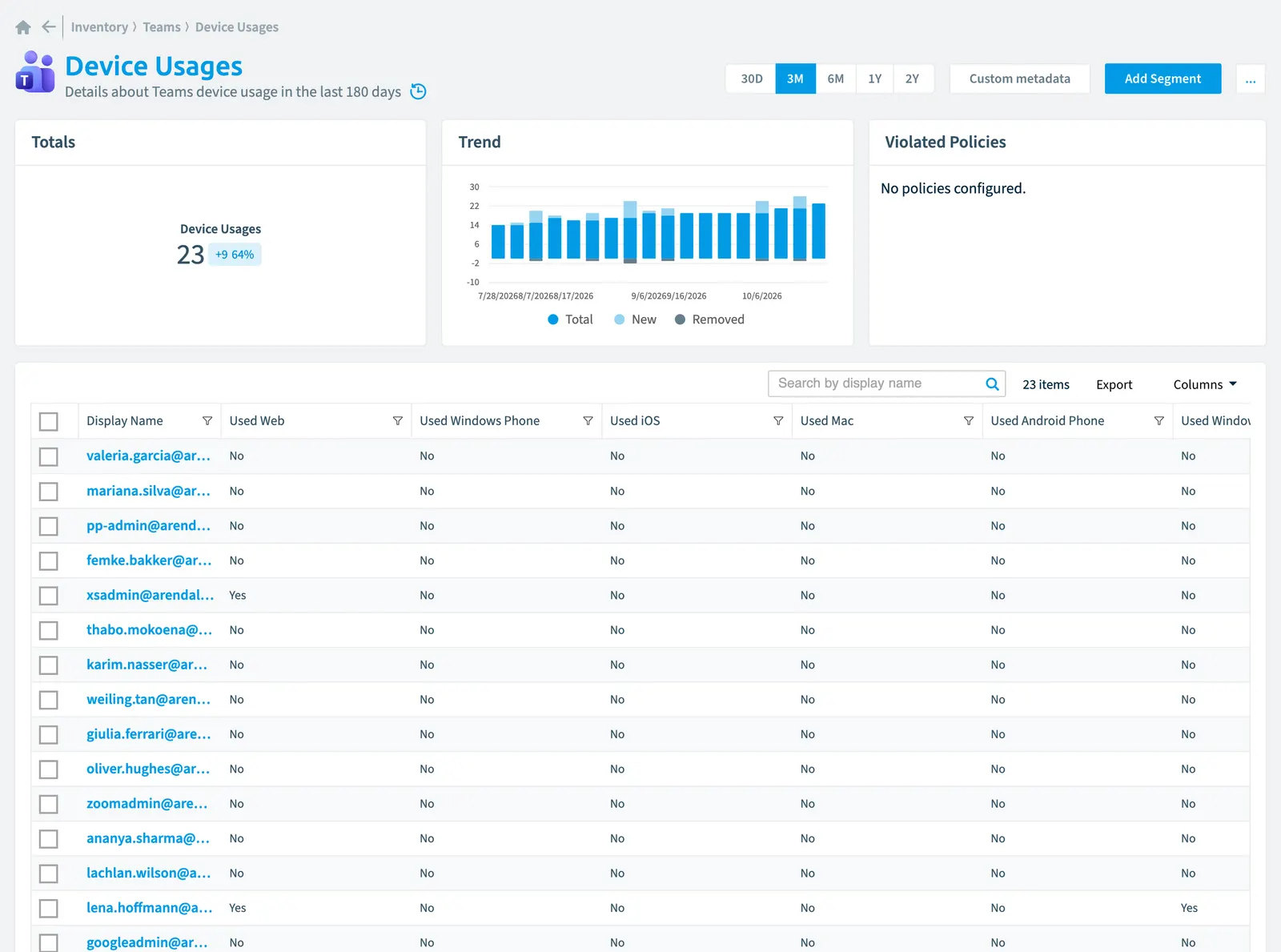Sort by the Used Mac column header
The image size is (1281, 952).
[827, 421]
